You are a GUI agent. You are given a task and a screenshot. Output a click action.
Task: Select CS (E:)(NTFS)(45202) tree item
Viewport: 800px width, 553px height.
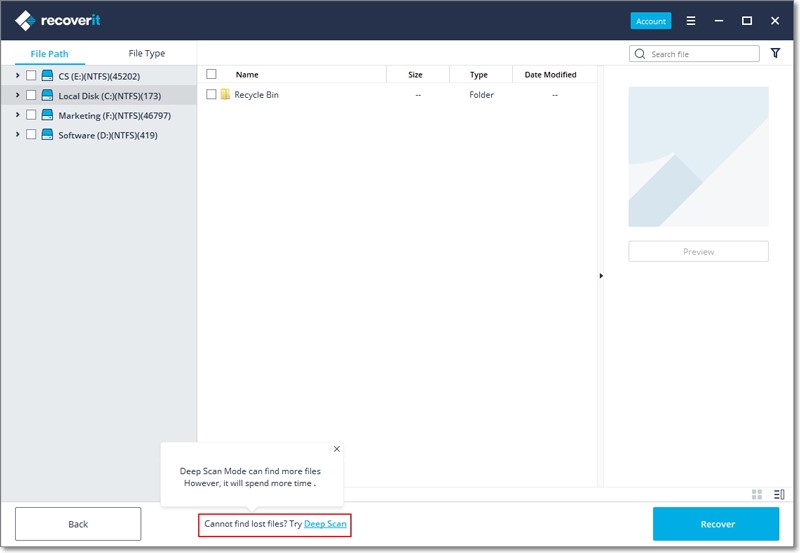click(x=99, y=76)
